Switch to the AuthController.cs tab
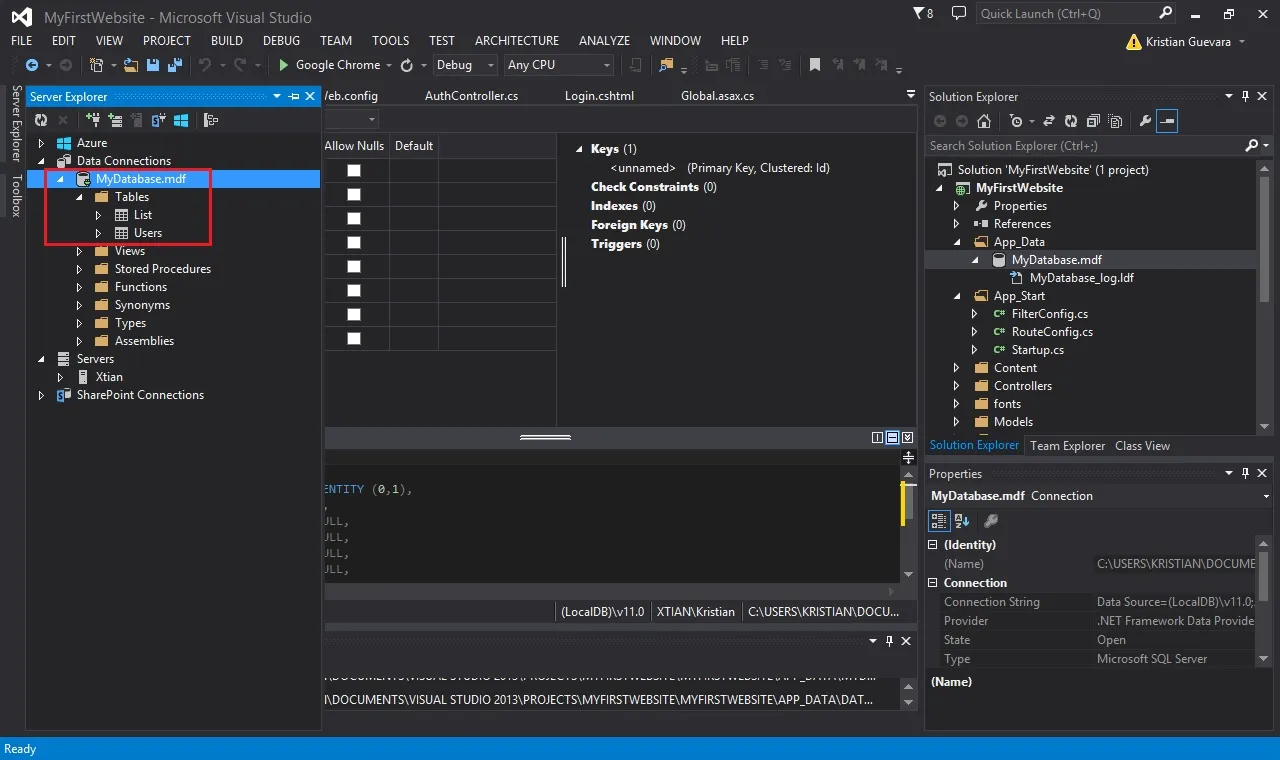The height and width of the screenshot is (760, 1280). (472, 96)
